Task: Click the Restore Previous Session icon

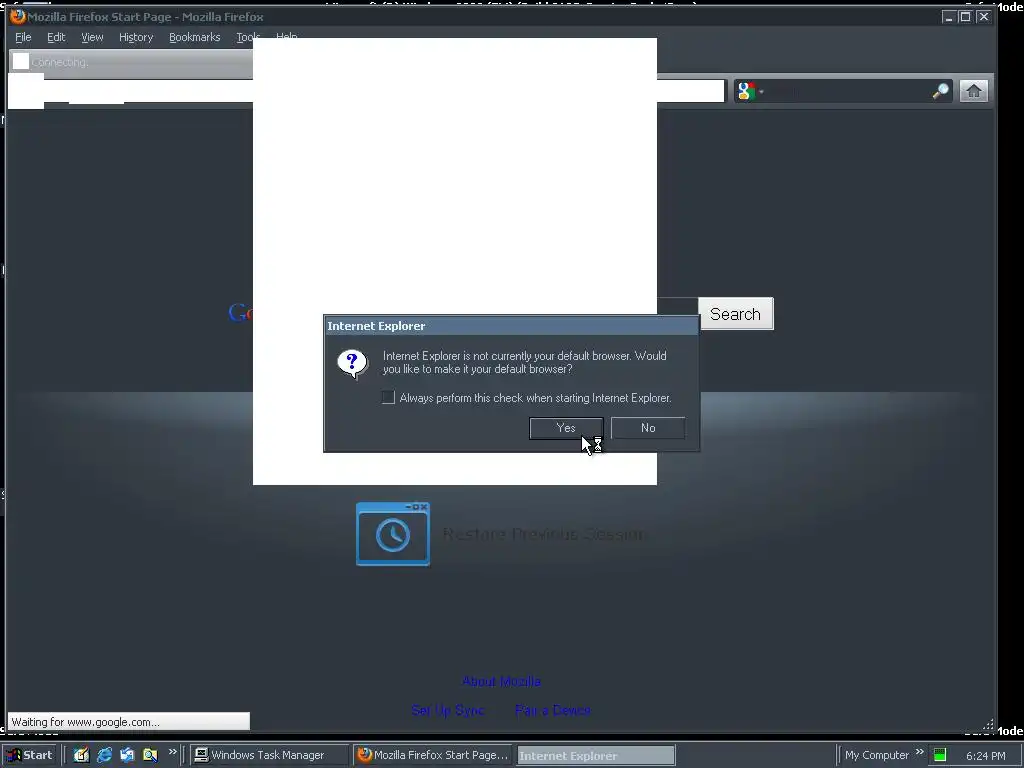Action: (393, 534)
